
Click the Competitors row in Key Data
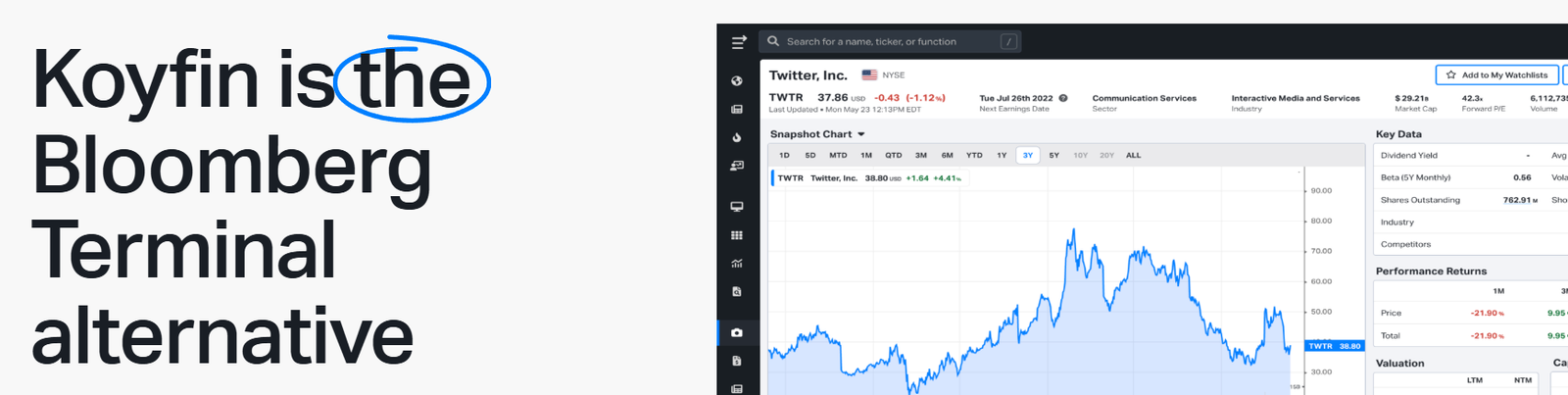(x=1405, y=244)
